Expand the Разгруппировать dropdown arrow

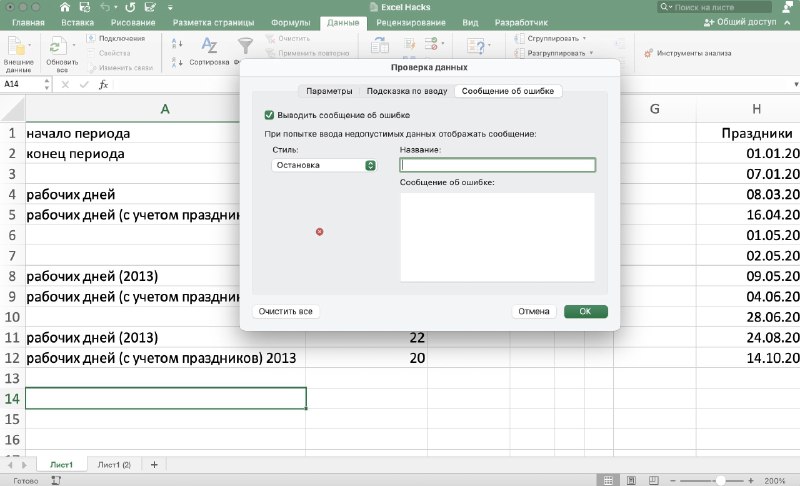[591, 53]
